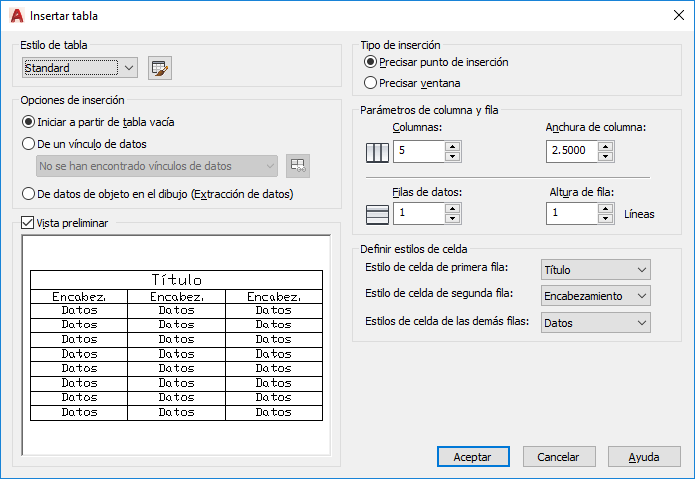Open the Datos other rows style dropdown
The width and height of the screenshot is (695, 479).
596,323
